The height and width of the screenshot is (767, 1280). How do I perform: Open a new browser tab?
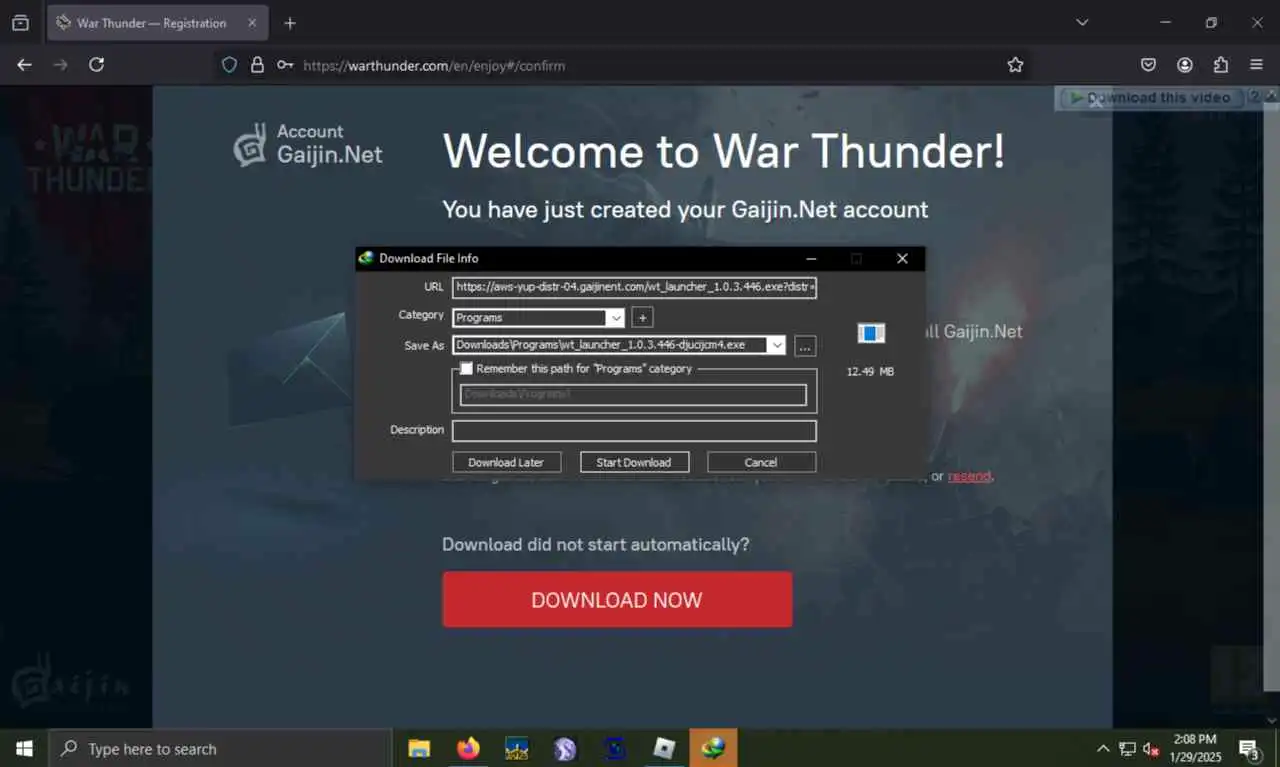290,23
